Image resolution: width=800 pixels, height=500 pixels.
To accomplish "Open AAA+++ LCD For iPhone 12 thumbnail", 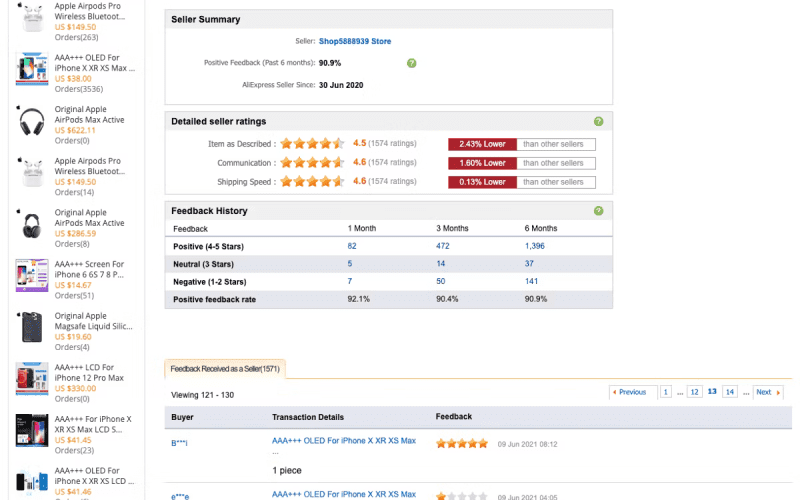I will 32,379.
